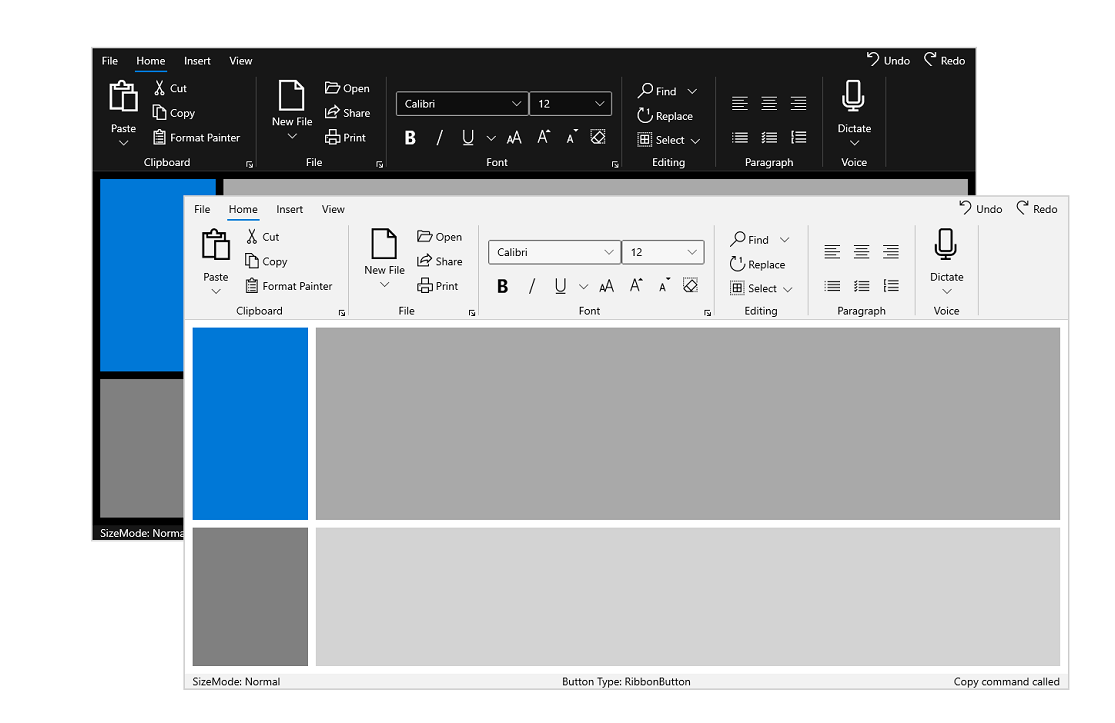
Task: Switch to the Insert ribbon tab
Action: coord(289,209)
